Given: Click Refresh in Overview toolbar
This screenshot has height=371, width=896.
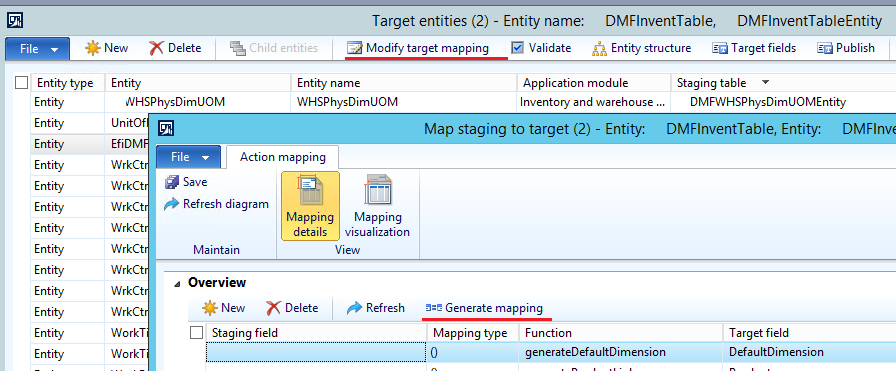Looking at the screenshot, I should pos(376,308).
